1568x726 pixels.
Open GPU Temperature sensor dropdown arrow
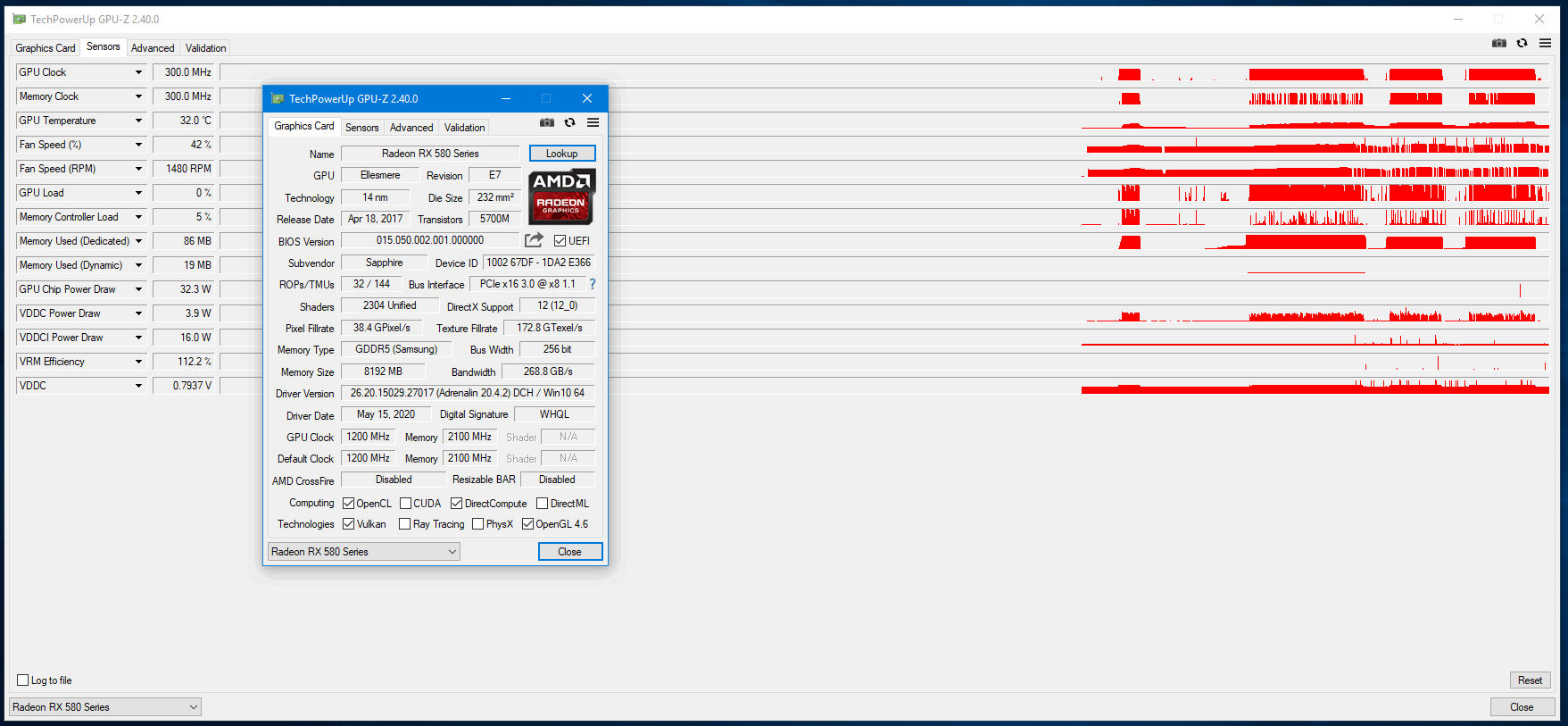pos(138,121)
